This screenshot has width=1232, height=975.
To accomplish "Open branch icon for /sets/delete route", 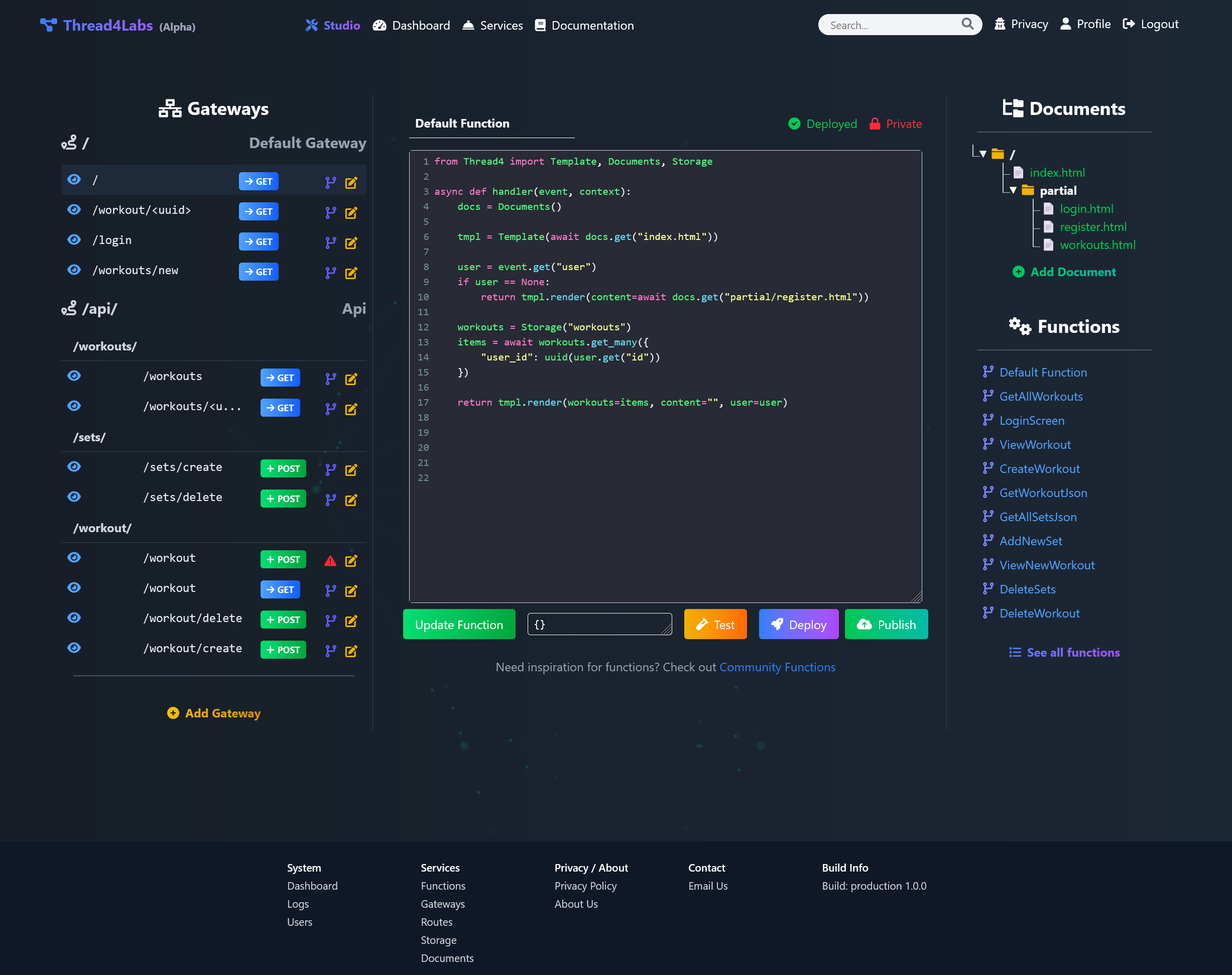I will pyautogui.click(x=330, y=500).
